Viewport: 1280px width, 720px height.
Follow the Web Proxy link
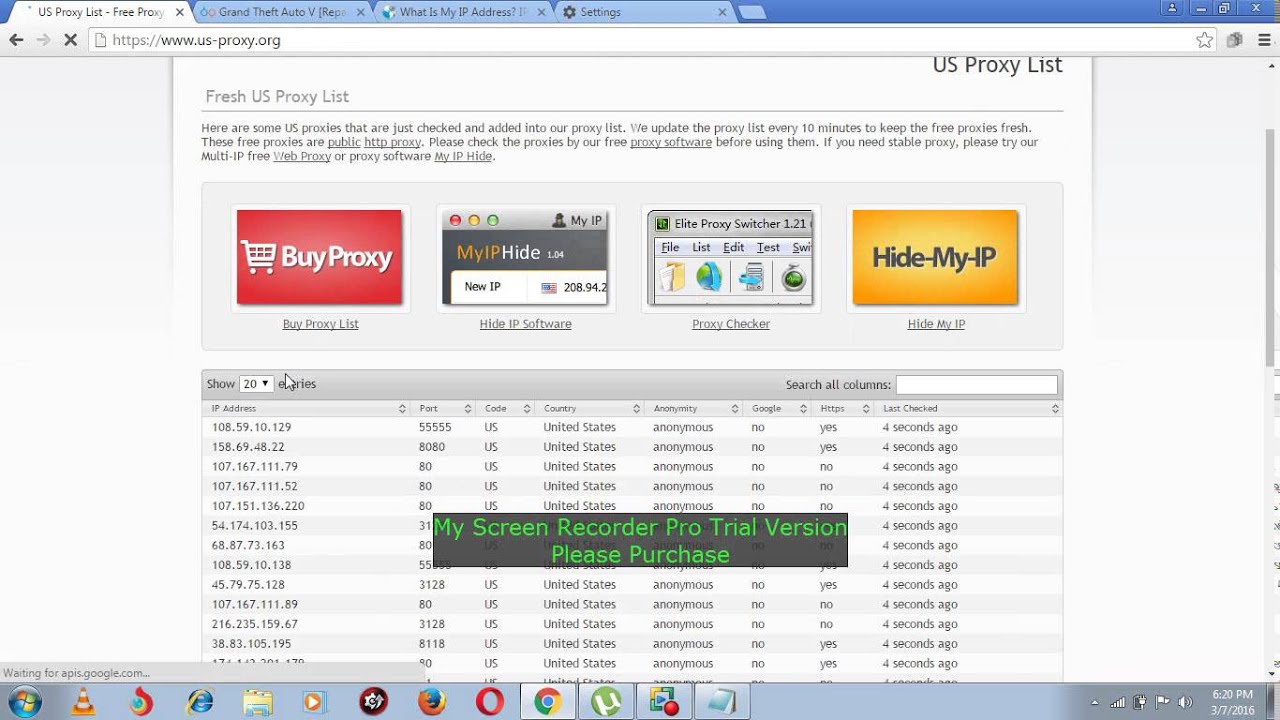click(x=302, y=156)
